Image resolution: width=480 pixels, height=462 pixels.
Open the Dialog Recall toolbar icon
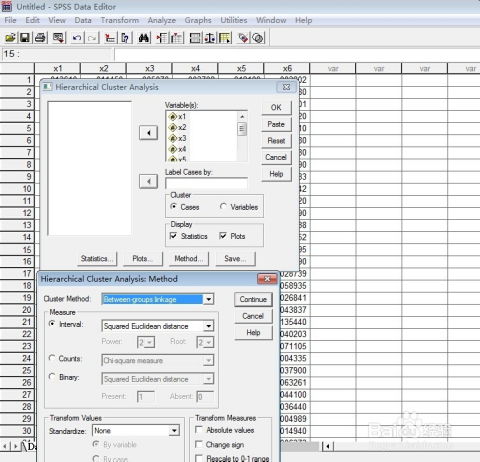[x=59, y=38]
